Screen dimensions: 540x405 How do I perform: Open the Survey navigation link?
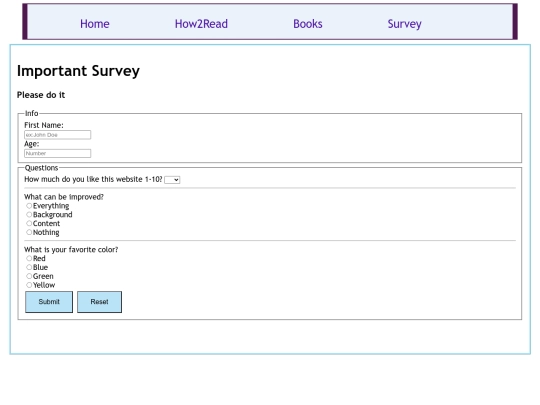click(x=404, y=24)
